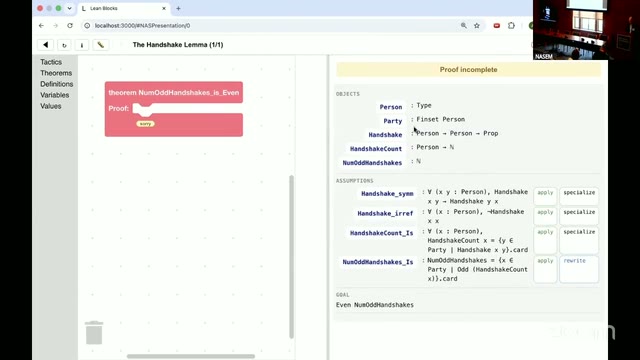640x360 pixels.
Task: Click apply for Handshake_irref
Action: click(545, 216)
